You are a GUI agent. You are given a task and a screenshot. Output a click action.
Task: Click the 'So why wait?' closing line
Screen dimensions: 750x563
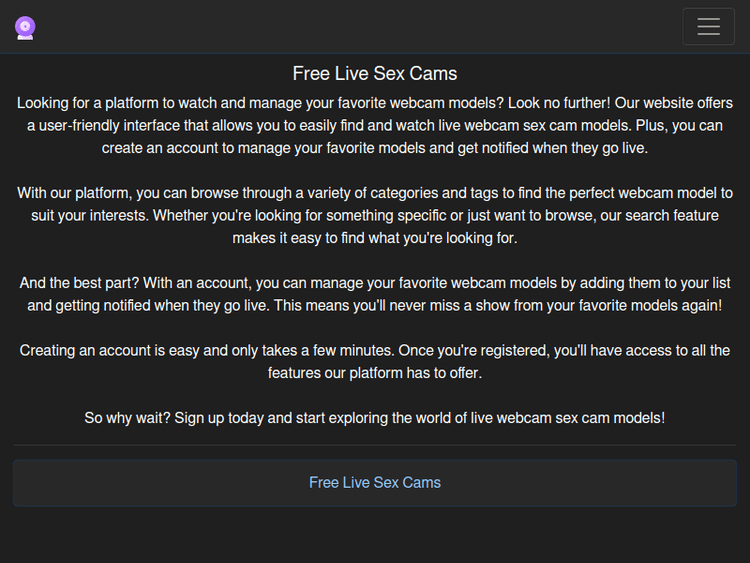(375, 418)
